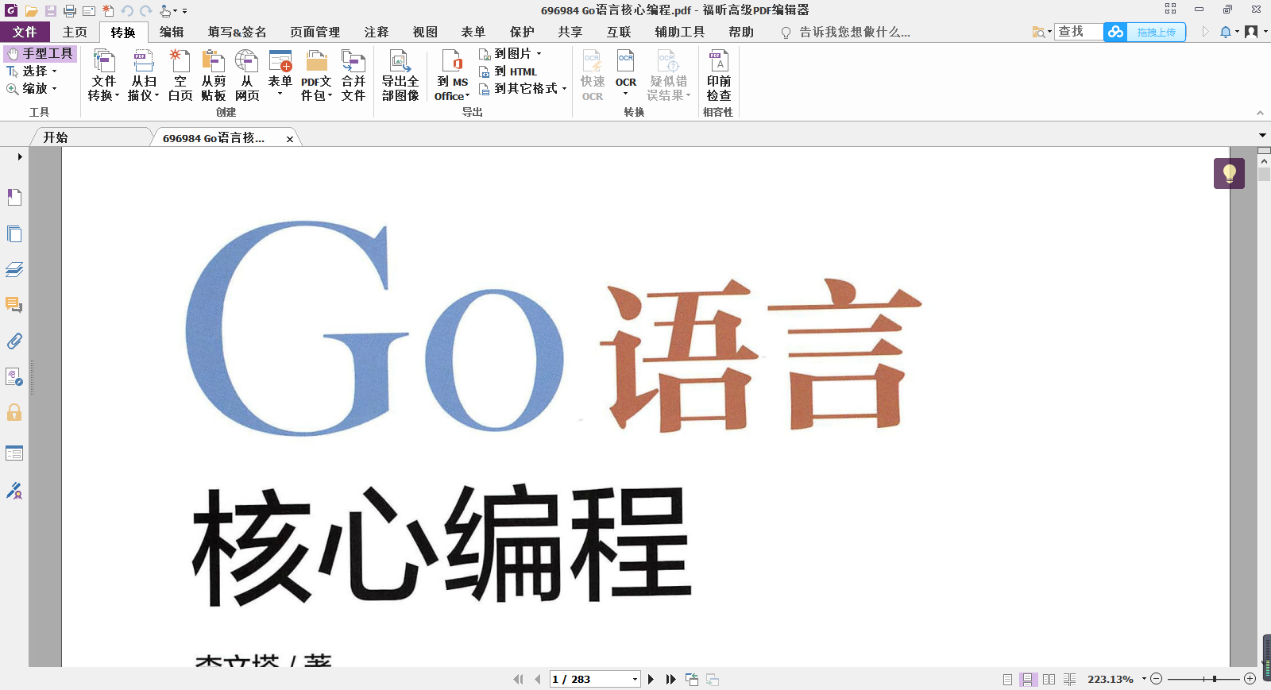Expand the OCR dropdown arrow

point(626,93)
